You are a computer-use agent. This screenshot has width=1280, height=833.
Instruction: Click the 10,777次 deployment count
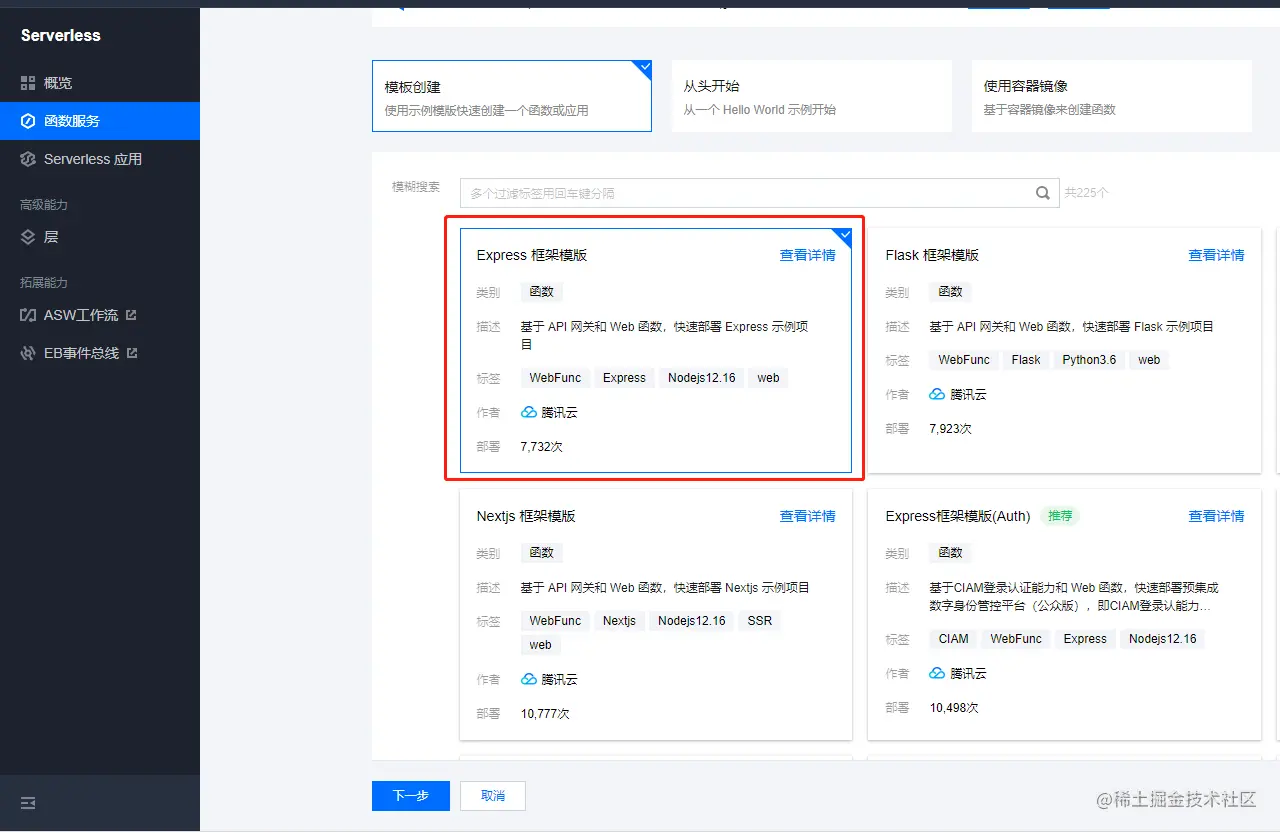[x=545, y=714]
